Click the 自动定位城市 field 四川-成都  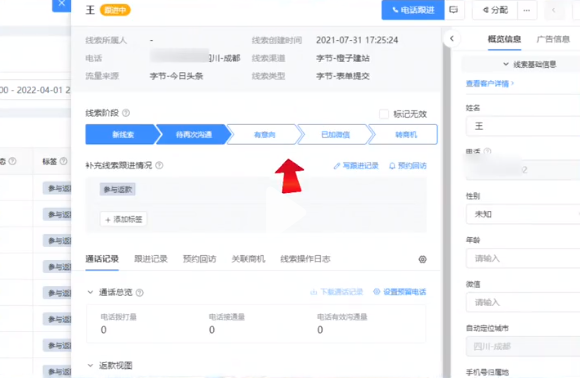[x=523, y=347]
